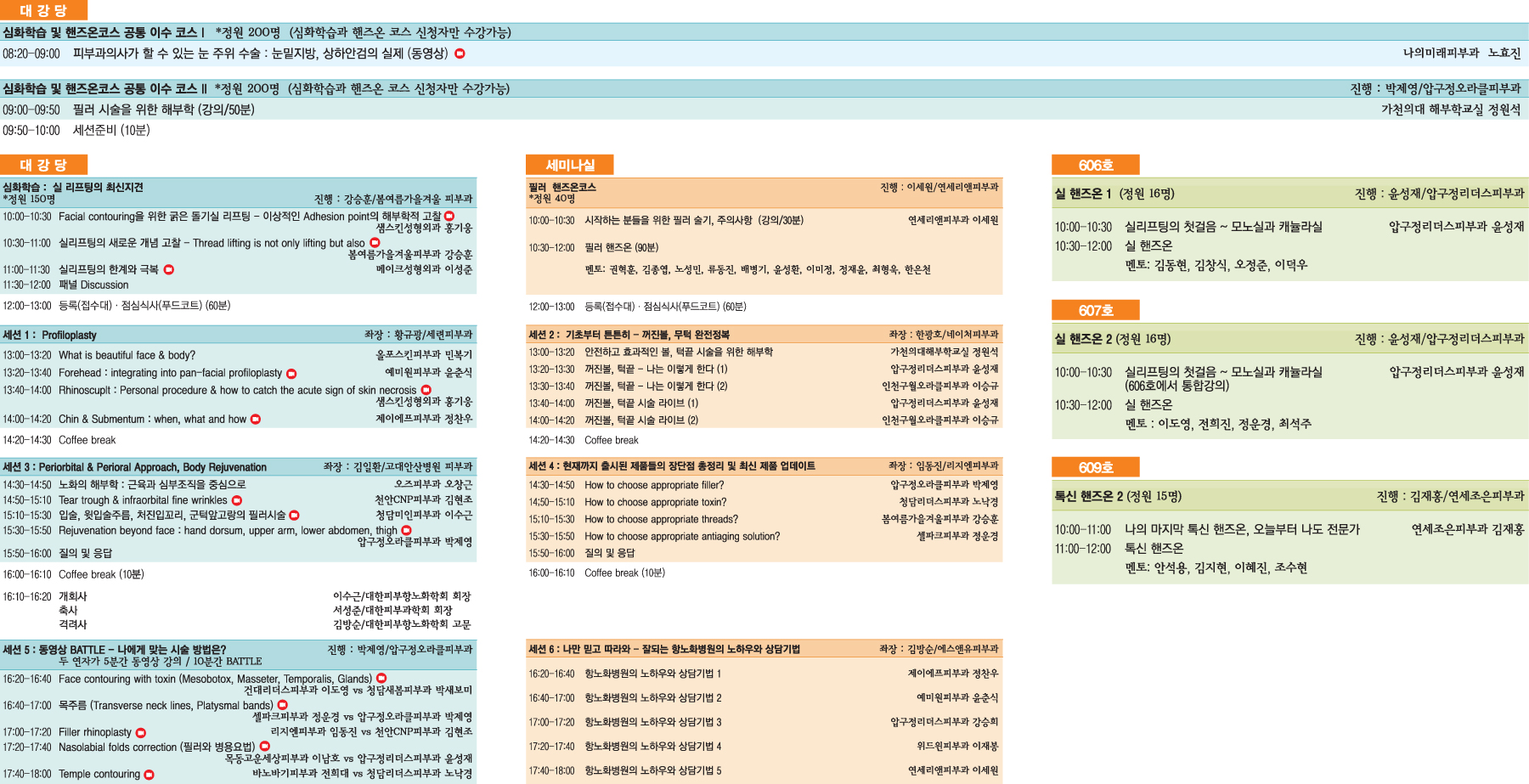Open the 세션 3 Periorbital & Perioral Approach header
Screen dimensions: 1529x784
coord(135,467)
